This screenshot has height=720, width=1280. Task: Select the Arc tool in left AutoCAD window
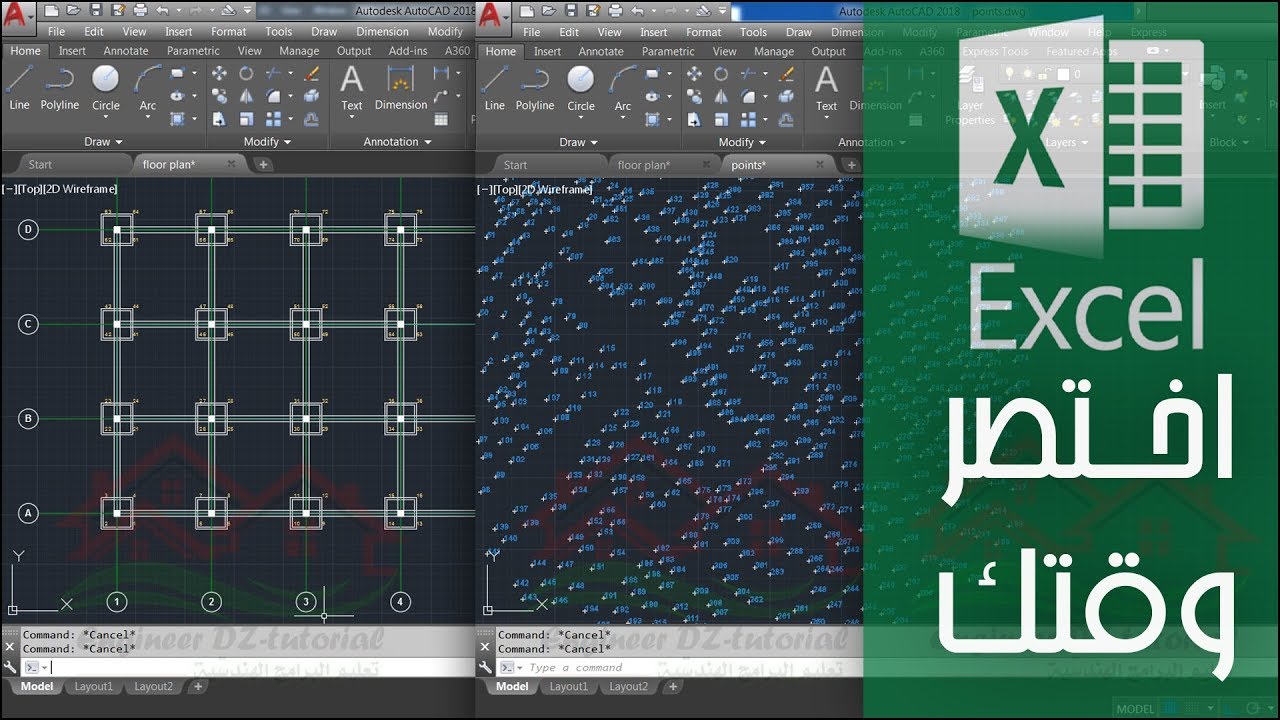coord(148,88)
